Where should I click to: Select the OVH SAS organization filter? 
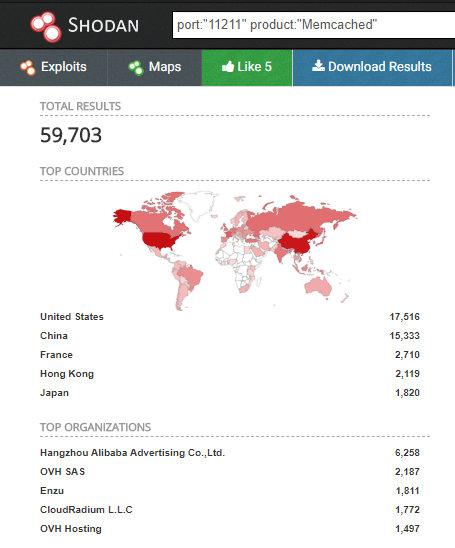(x=63, y=471)
